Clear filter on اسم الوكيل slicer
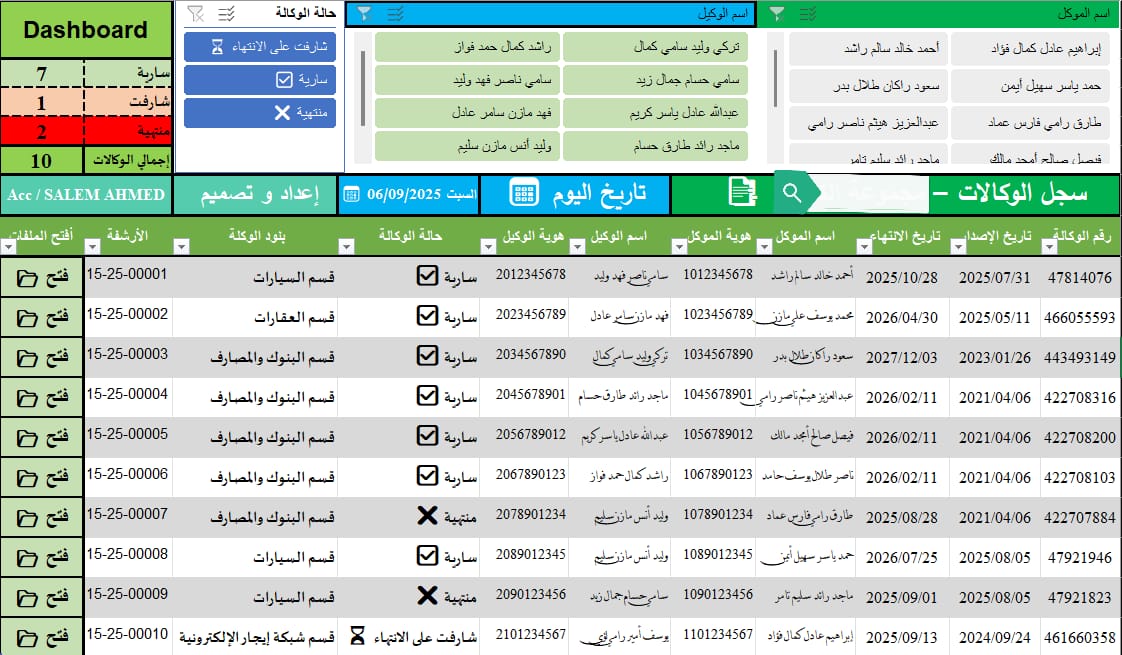This screenshot has width=1122, height=655. point(364,14)
